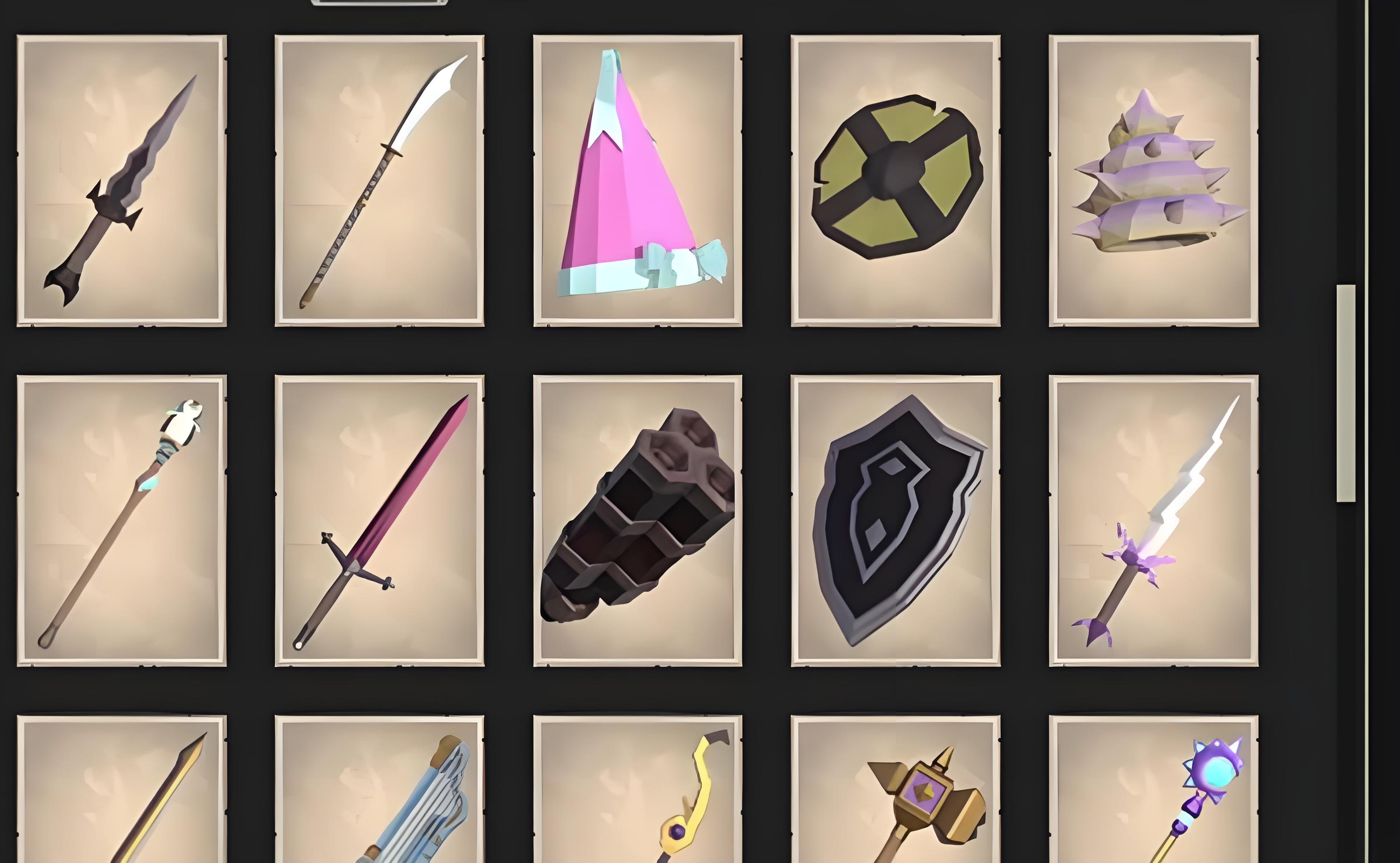Select the dark wavy-bladed dagger card

click(122, 181)
